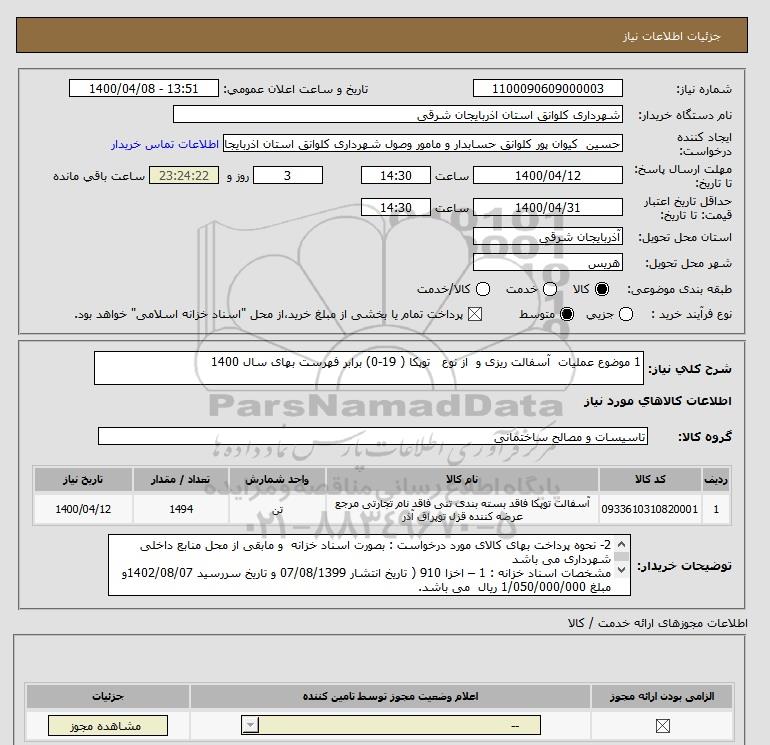This screenshot has width=770, height=745.
Task: Click the delivery city هریس field
Action: [x=548, y=263]
